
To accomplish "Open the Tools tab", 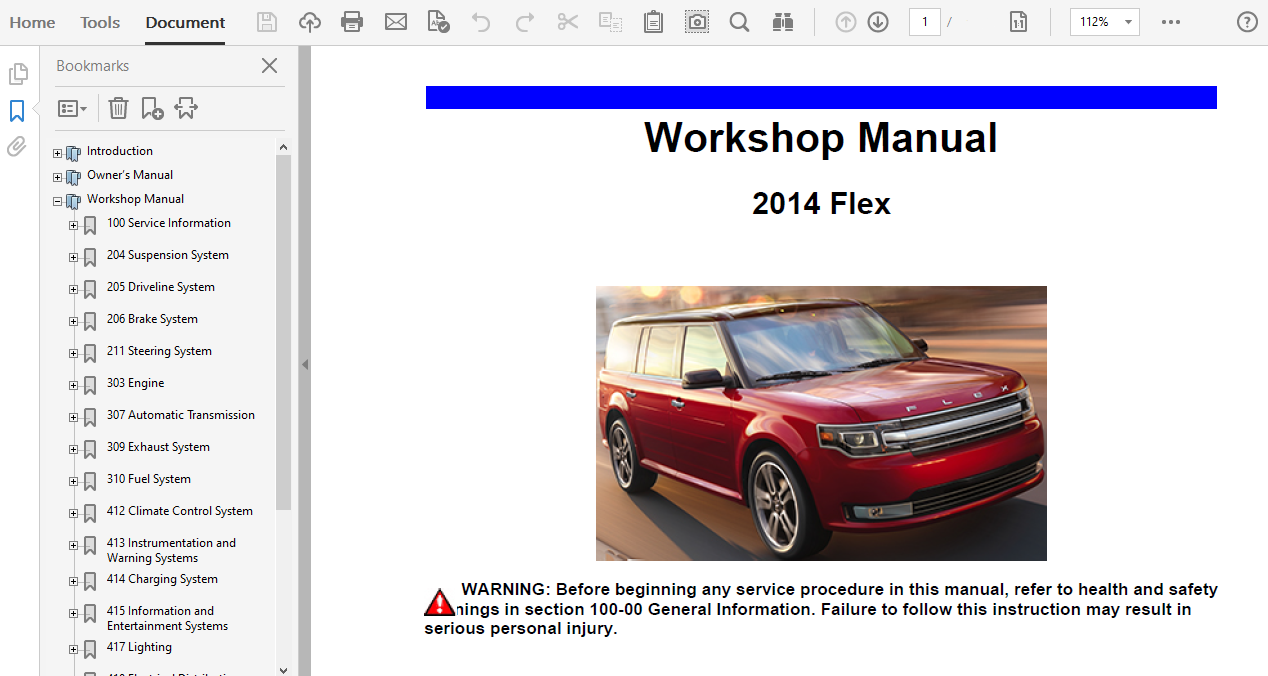I will point(100,22).
